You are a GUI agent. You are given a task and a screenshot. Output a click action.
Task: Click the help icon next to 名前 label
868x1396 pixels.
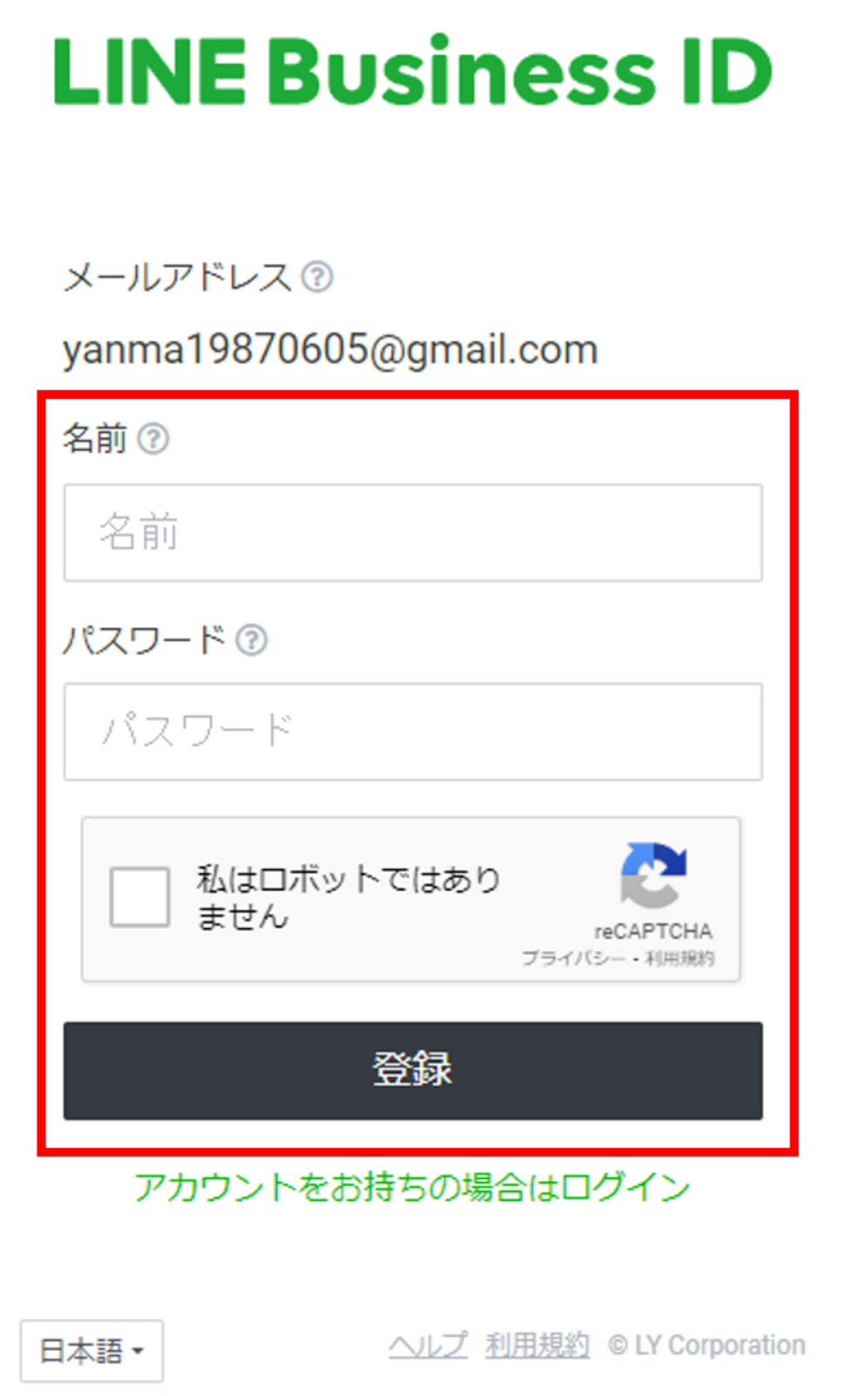[154, 439]
